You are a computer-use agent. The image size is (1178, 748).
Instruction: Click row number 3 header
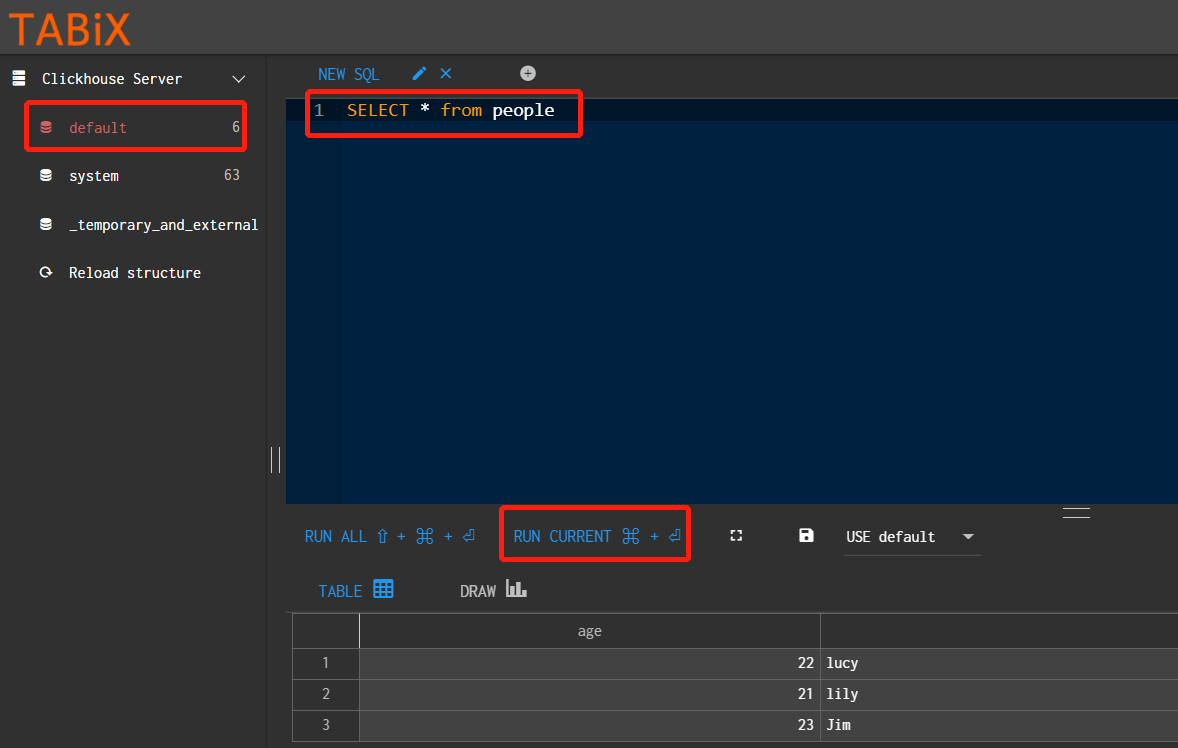[325, 725]
